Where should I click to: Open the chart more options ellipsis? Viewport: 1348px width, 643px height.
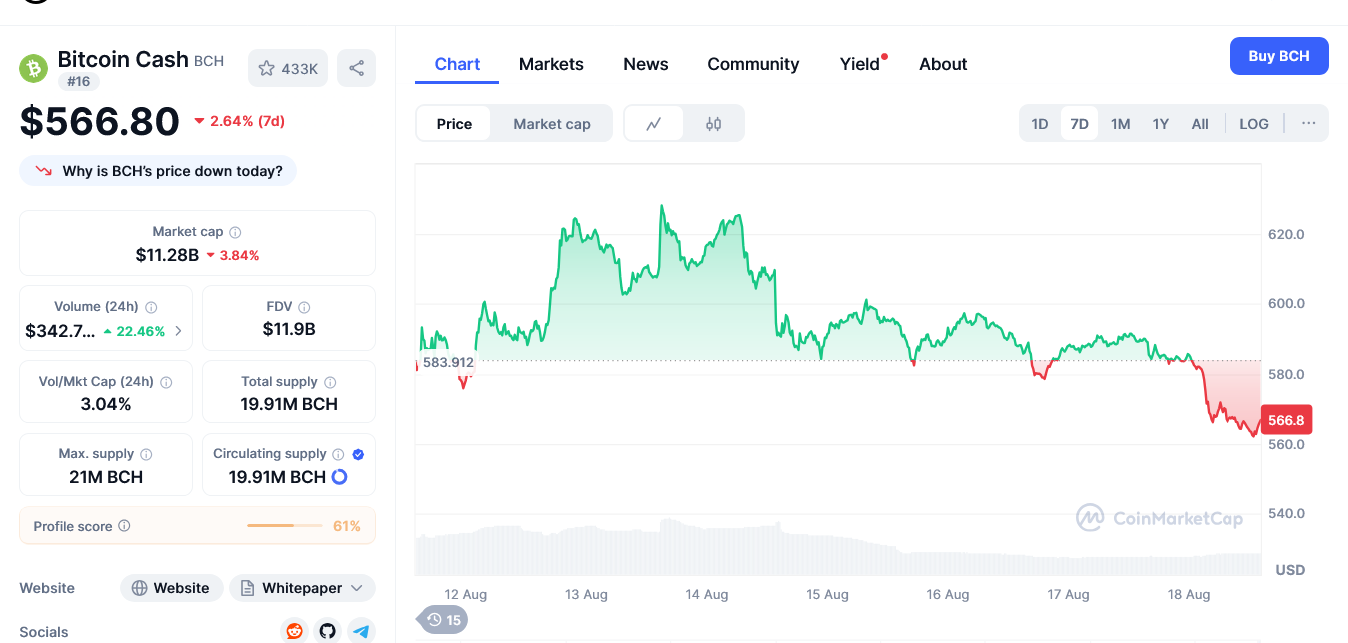click(1308, 124)
